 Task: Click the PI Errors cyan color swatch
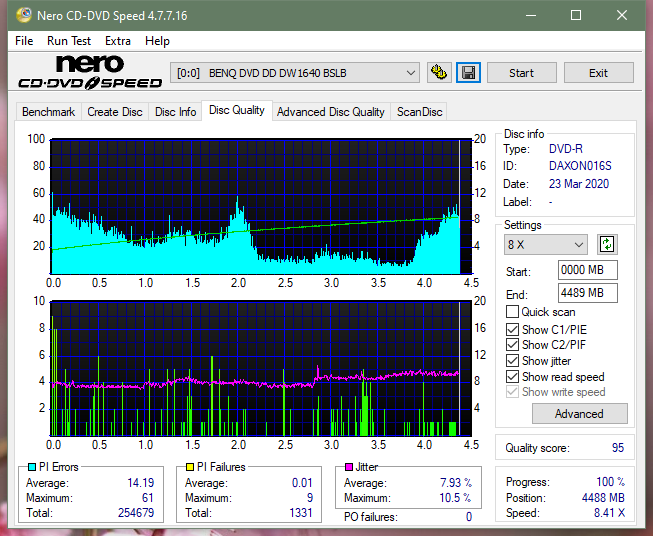[x=32, y=467]
